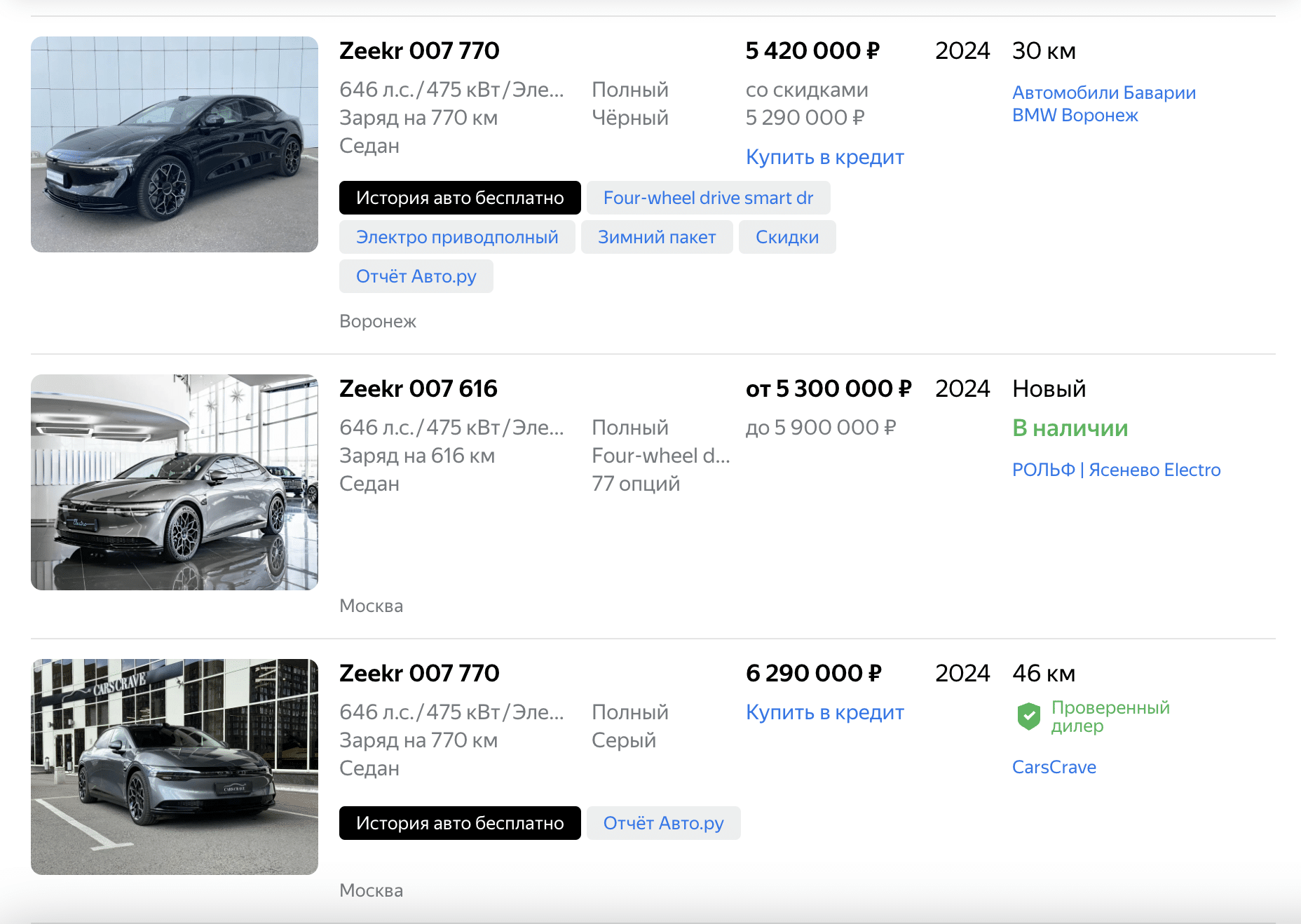The height and width of the screenshot is (924, 1301).
Task: Click the green verified dealer shield icon
Action: click(1028, 716)
